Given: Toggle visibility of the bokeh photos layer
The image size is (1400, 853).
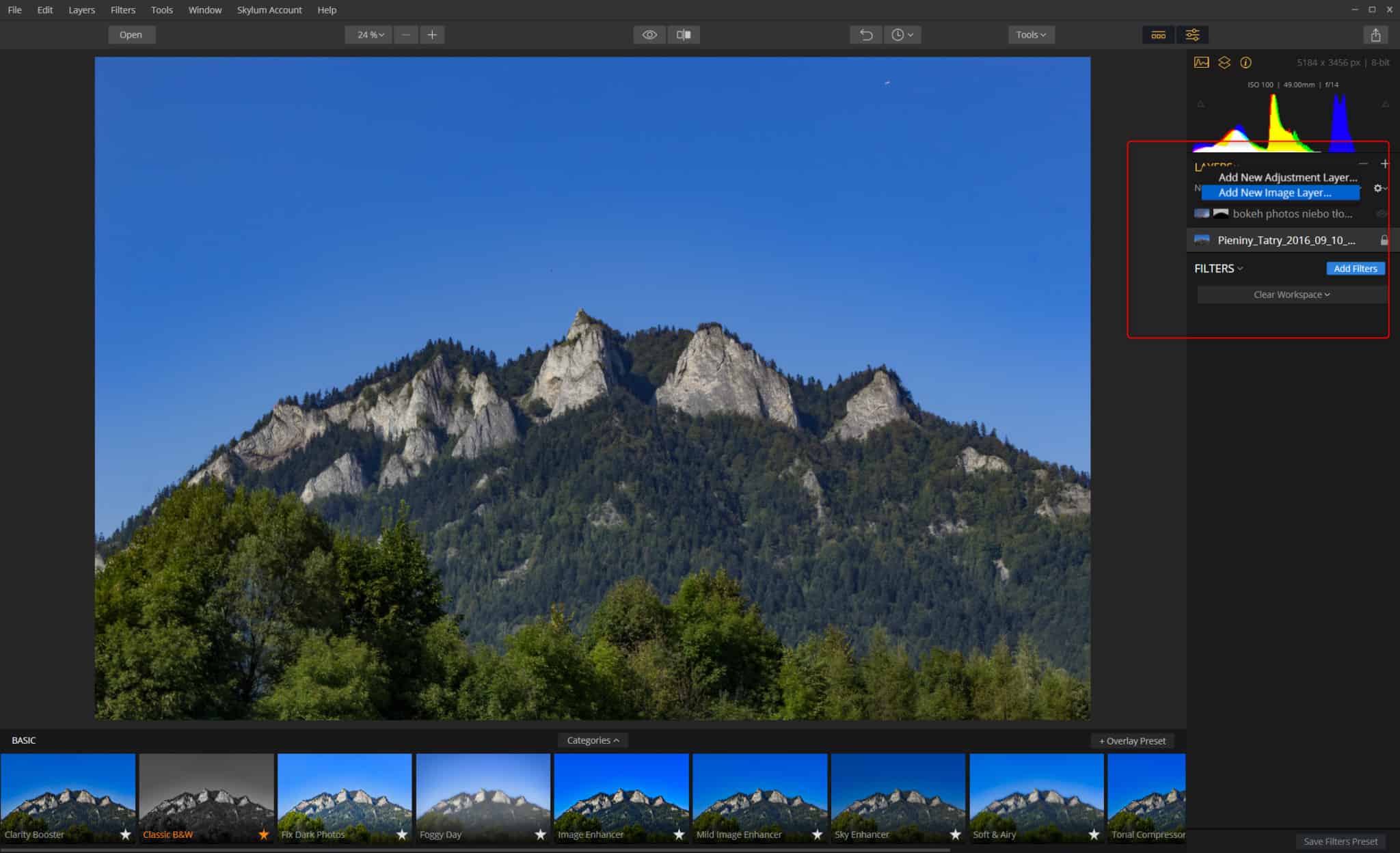Looking at the screenshot, I should [x=1382, y=214].
